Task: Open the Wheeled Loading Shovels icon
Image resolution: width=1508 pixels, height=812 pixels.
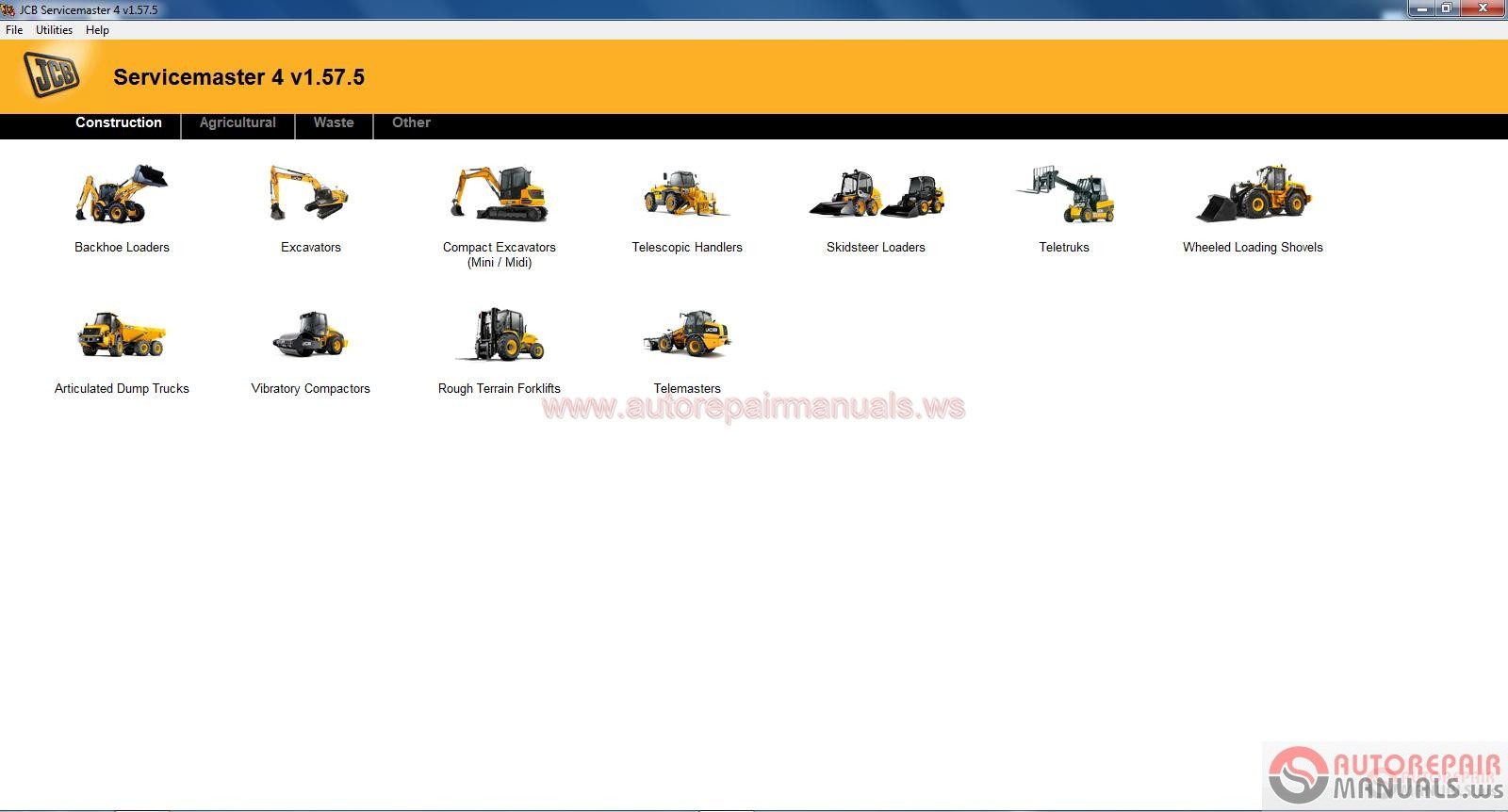Action: pyautogui.click(x=1254, y=194)
